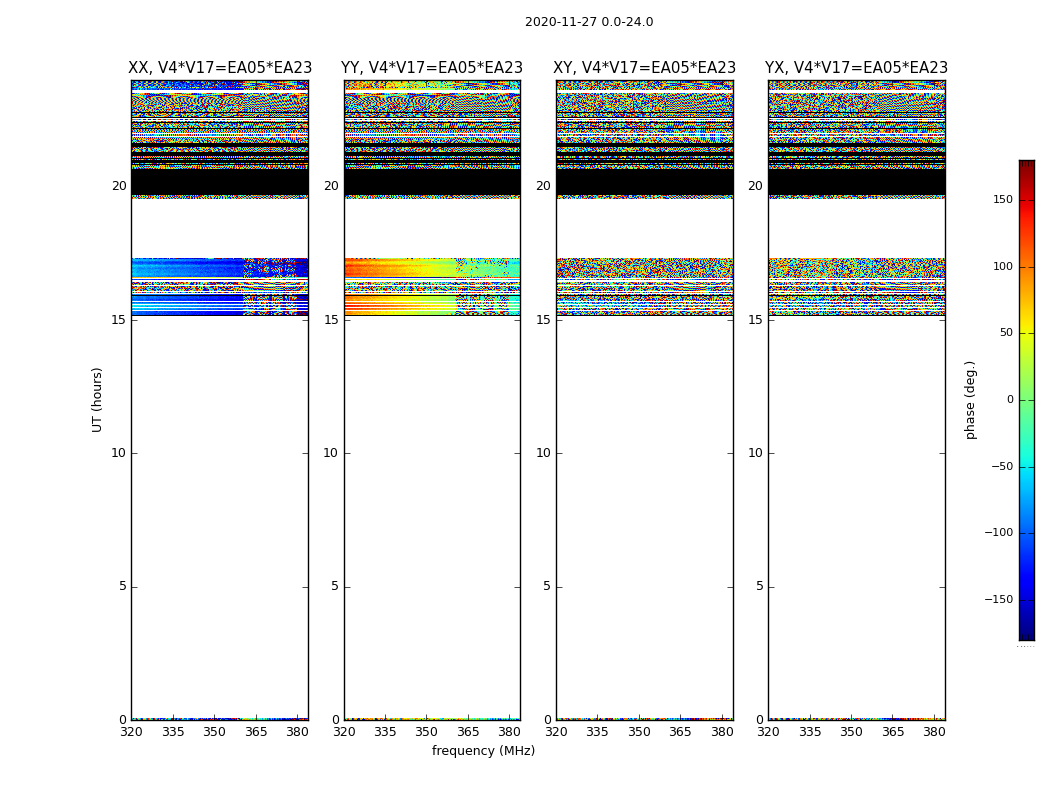Select the "YY, V4*V17=EA05*EA23" panel title

point(432,68)
